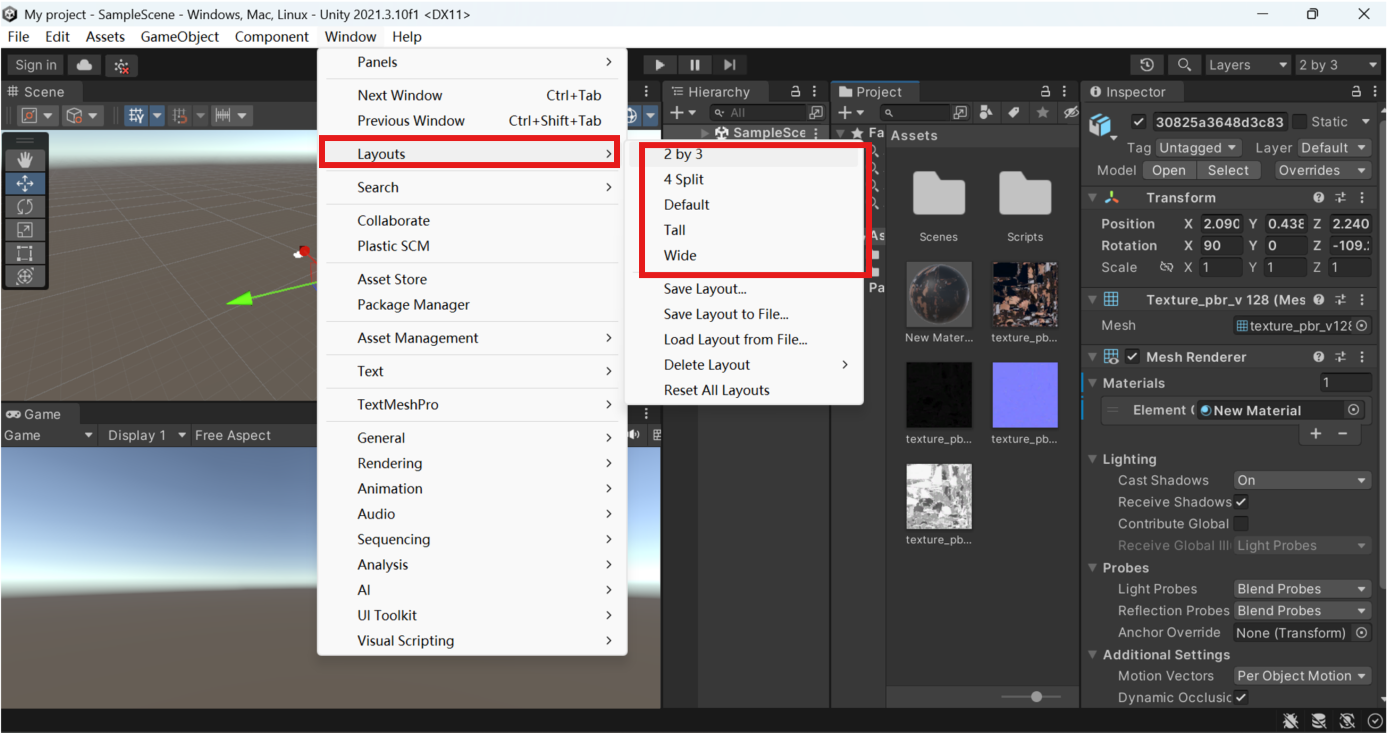Click the ruler snapping icon in Scene toolbar
This screenshot has width=1387, height=733.
click(x=223, y=116)
